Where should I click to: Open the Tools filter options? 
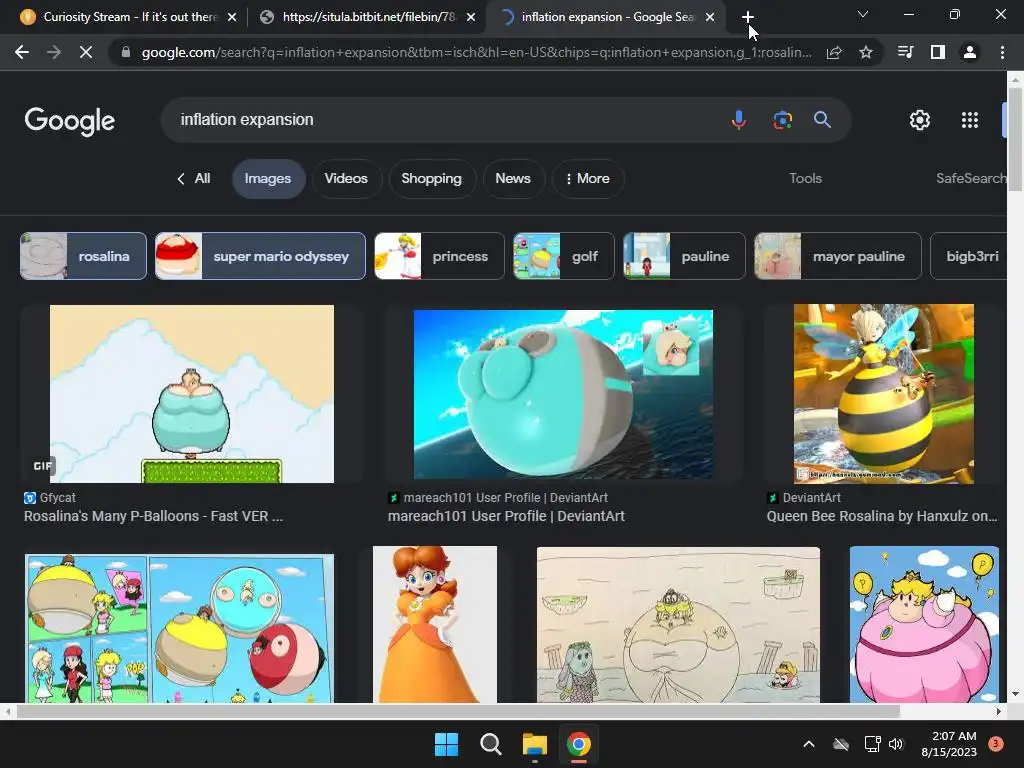805,178
